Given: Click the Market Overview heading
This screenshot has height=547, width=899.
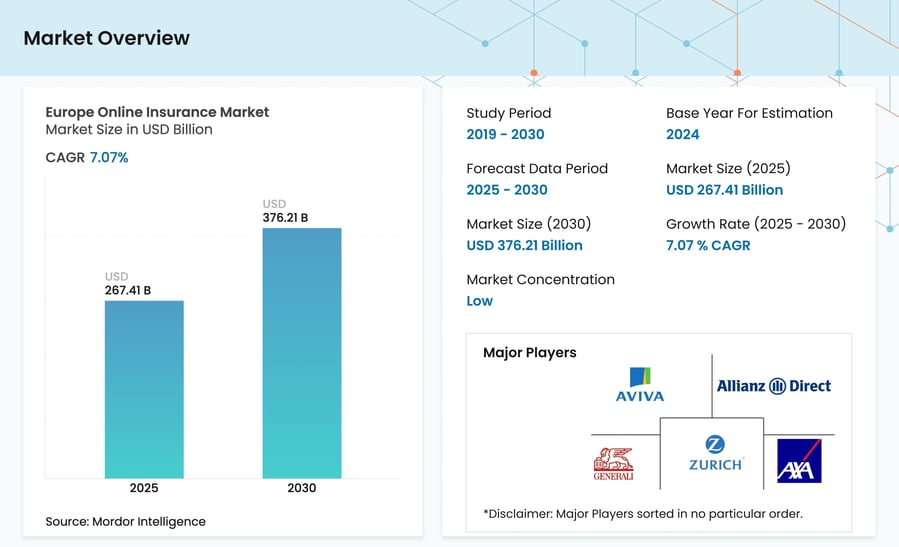Looking at the screenshot, I should click(107, 38).
